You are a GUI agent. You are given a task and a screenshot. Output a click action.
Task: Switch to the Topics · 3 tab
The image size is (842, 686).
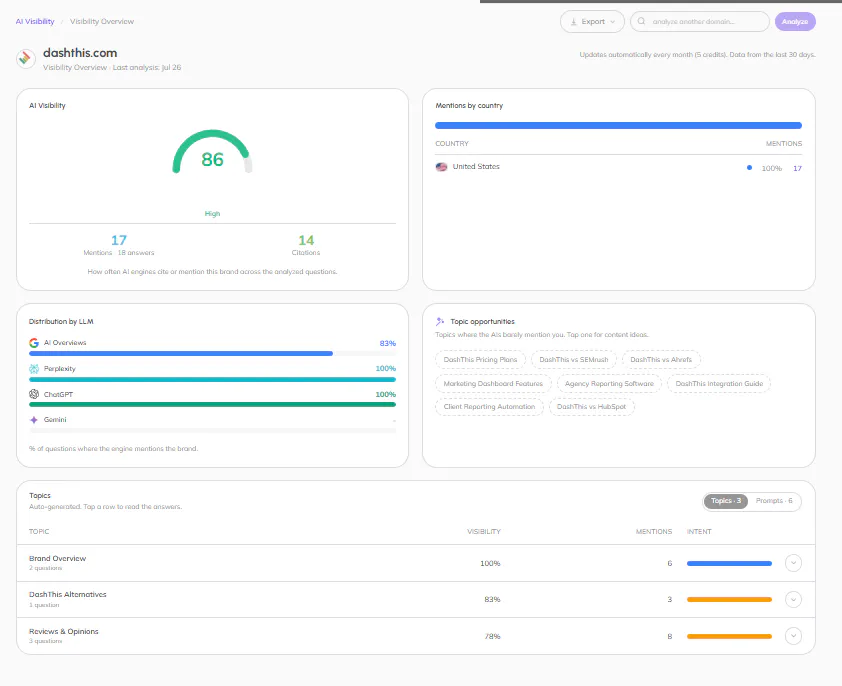[725, 501]
